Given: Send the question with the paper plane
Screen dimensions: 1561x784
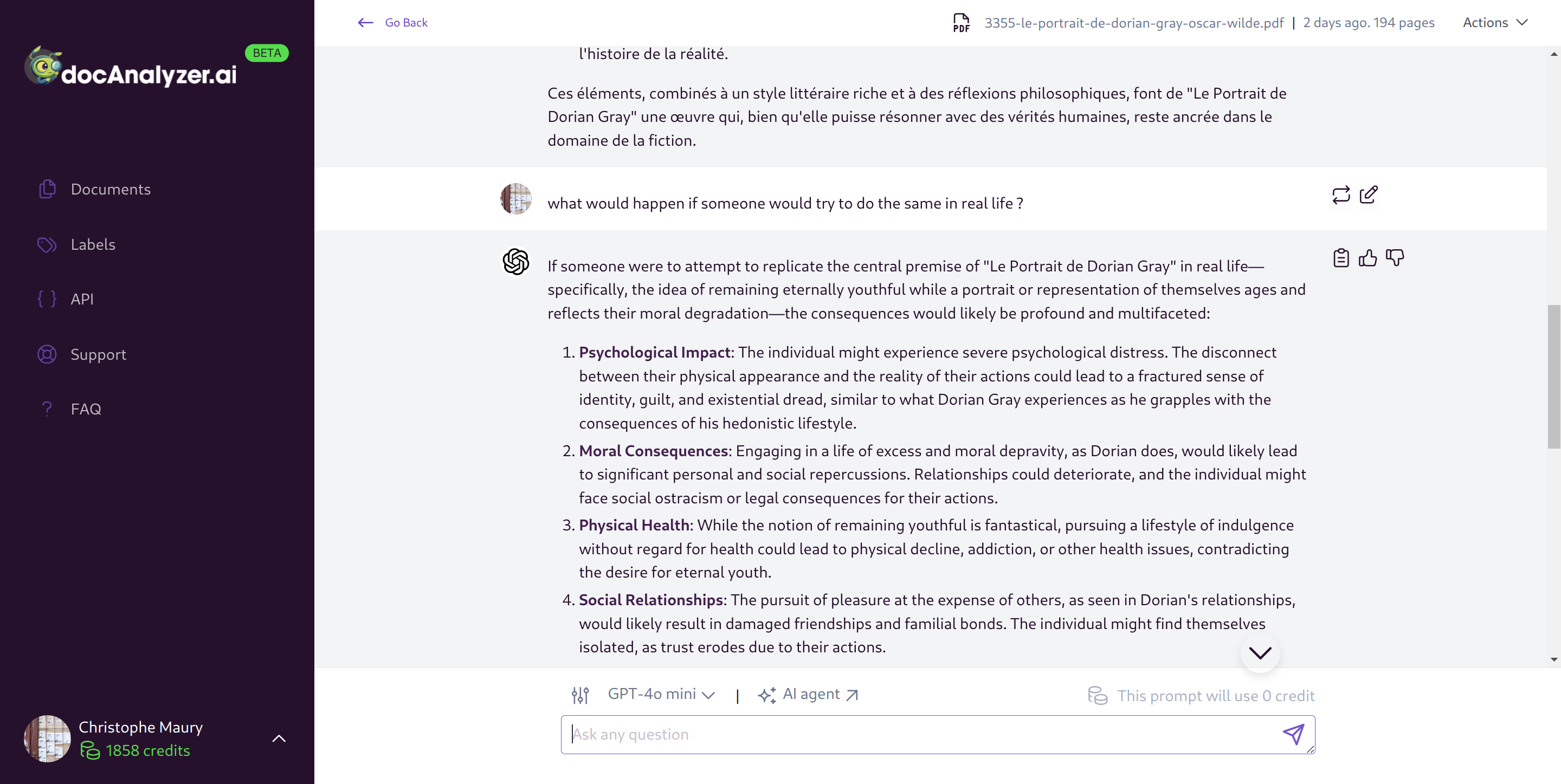Looking at the screenshot, I should point(1294,734).
